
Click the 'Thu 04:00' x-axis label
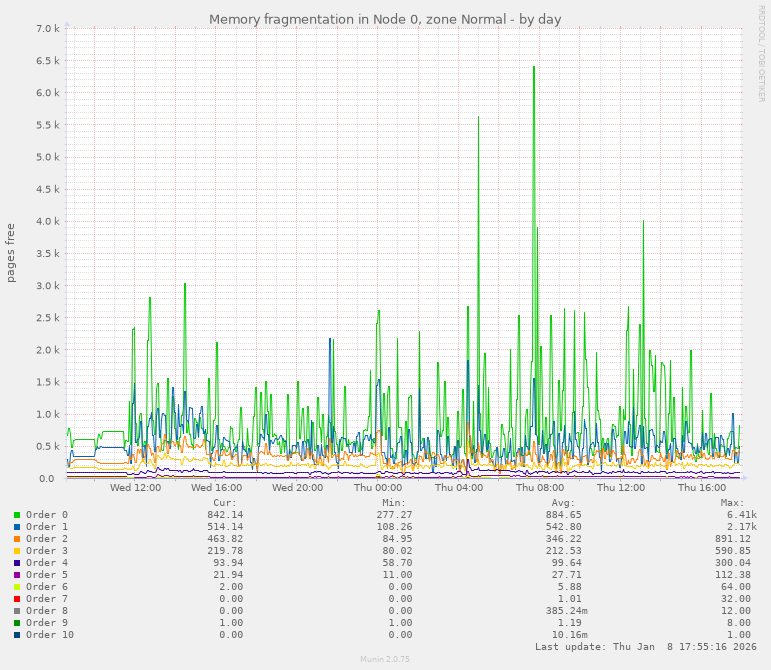459,488
